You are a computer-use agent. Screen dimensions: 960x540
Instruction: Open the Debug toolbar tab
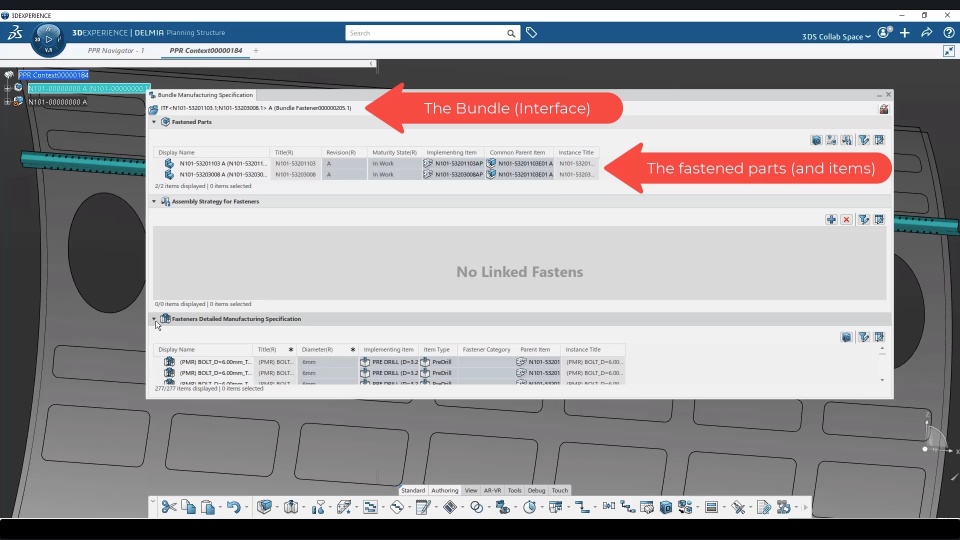pyautogui.click(x=536, y=490)
